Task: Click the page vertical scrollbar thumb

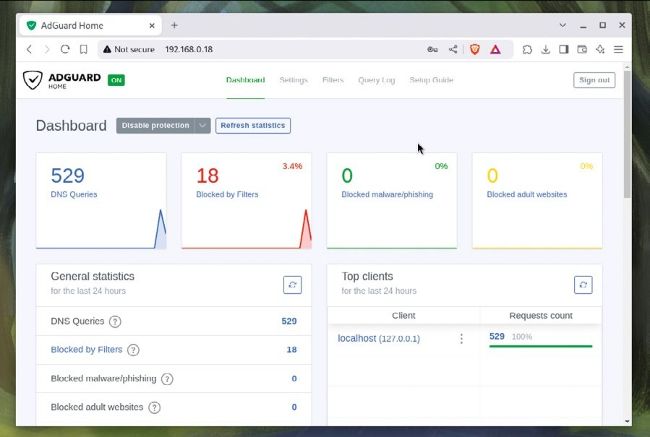Action: (627, 134)
